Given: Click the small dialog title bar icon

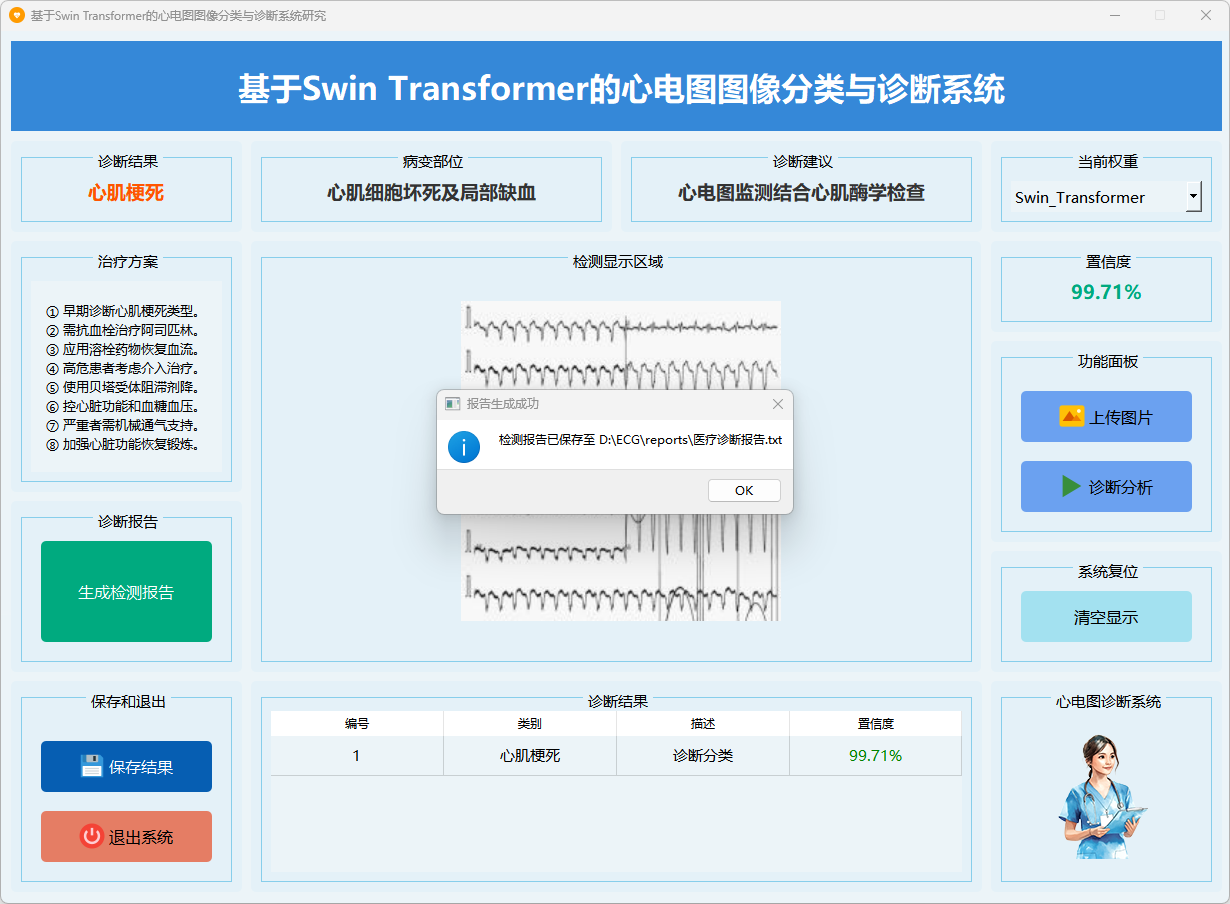Looking at the screenshot, I should click(452, 404).
